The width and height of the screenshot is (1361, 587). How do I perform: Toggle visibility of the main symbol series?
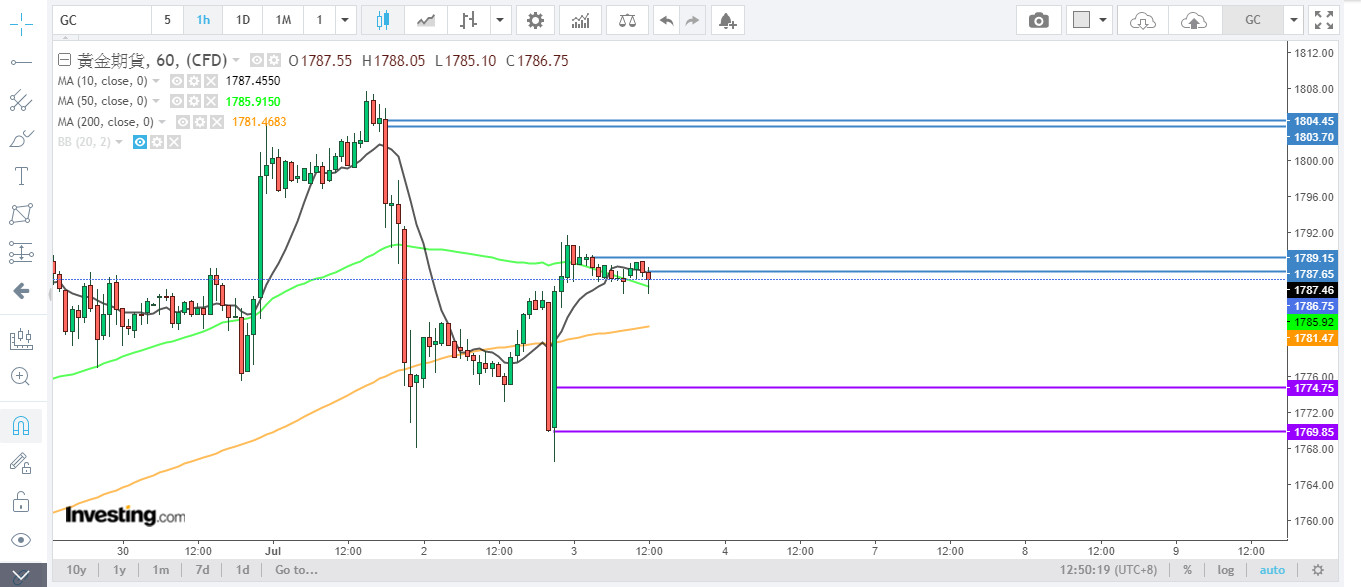coord(257,60)
